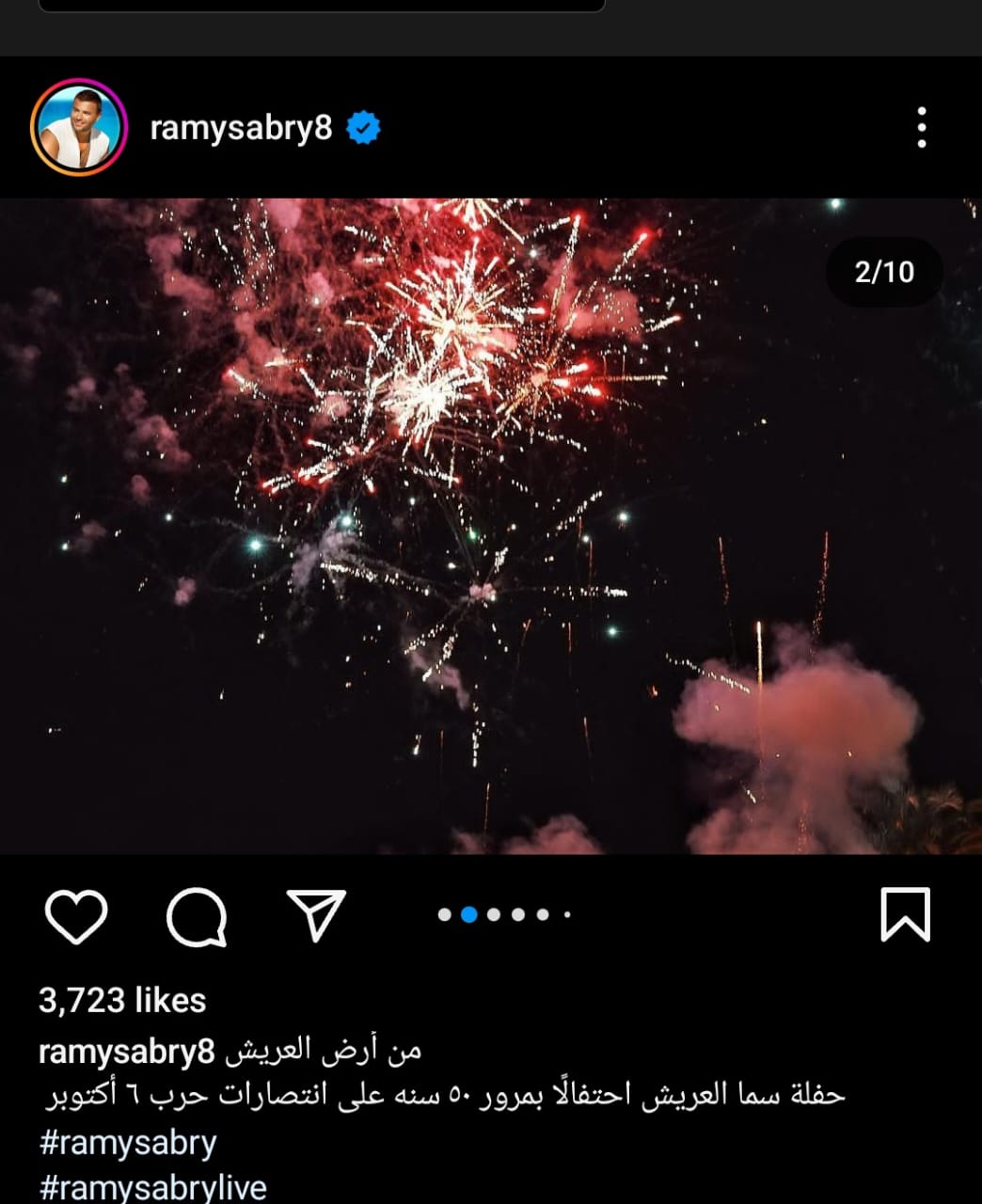Select the fourth carousel dot
Image resolution: width=982 pixels, height=1204 pixels.
[518, 914]
